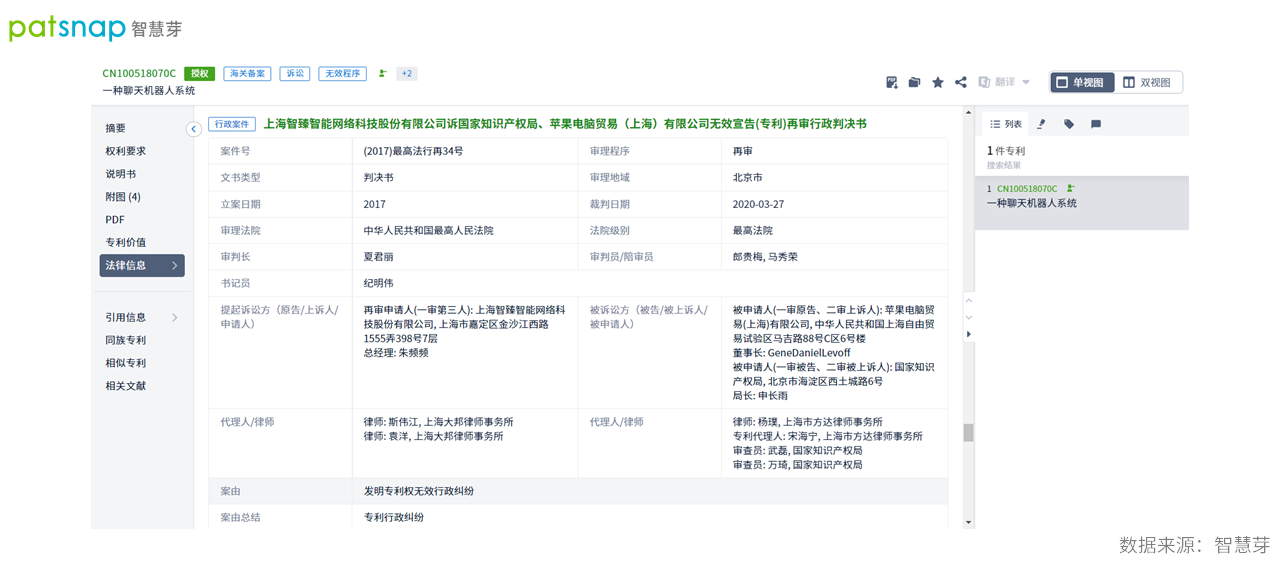Collapse the left navigation sidebar

(194, 129)
